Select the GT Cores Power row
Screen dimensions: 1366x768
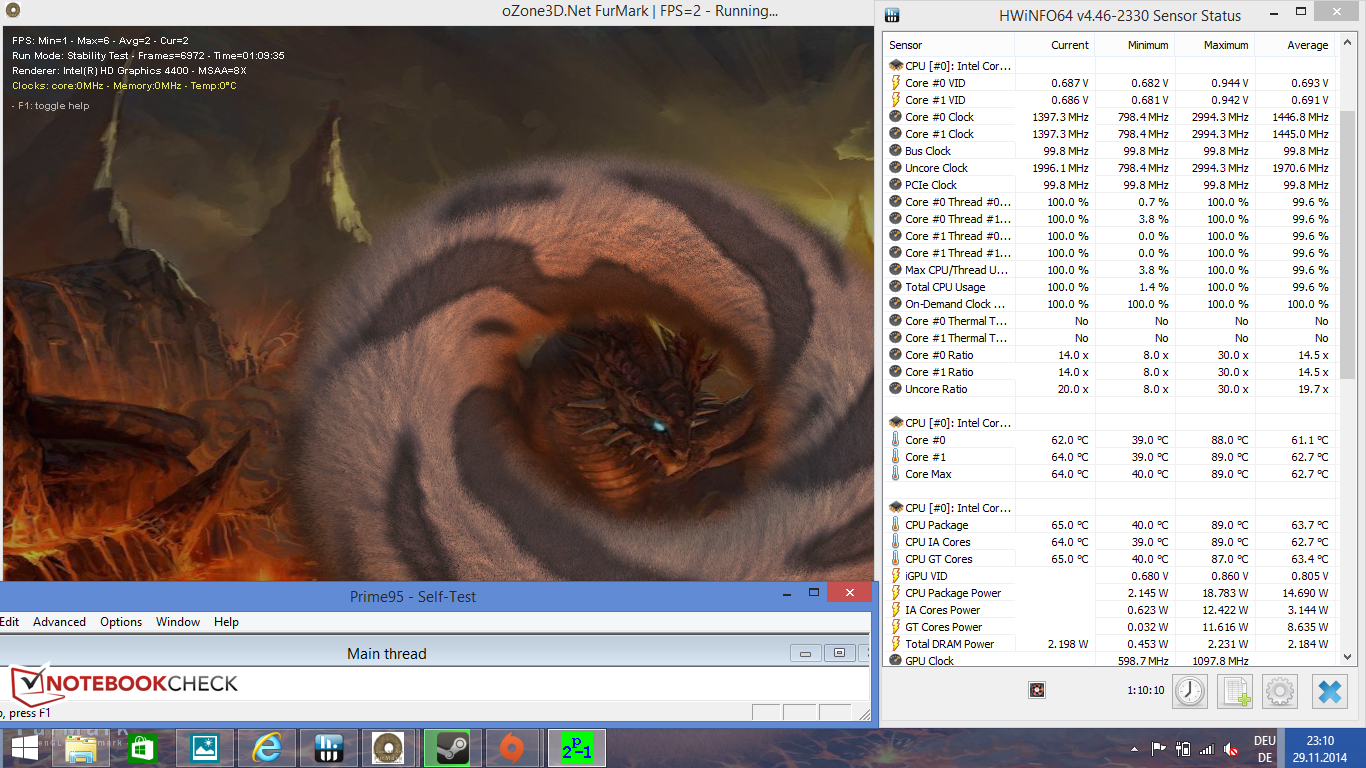pos(1110,627)
